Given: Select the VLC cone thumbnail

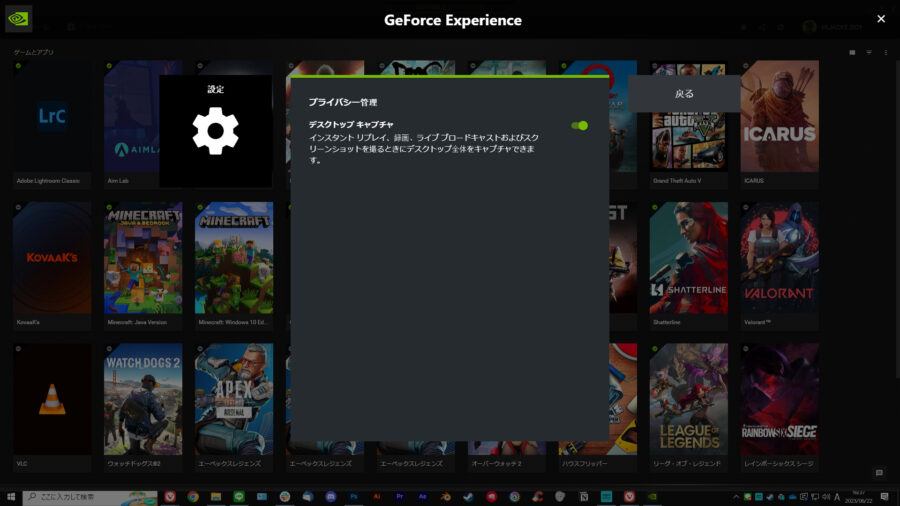Looking at the screenshot, I should (52, 399).
